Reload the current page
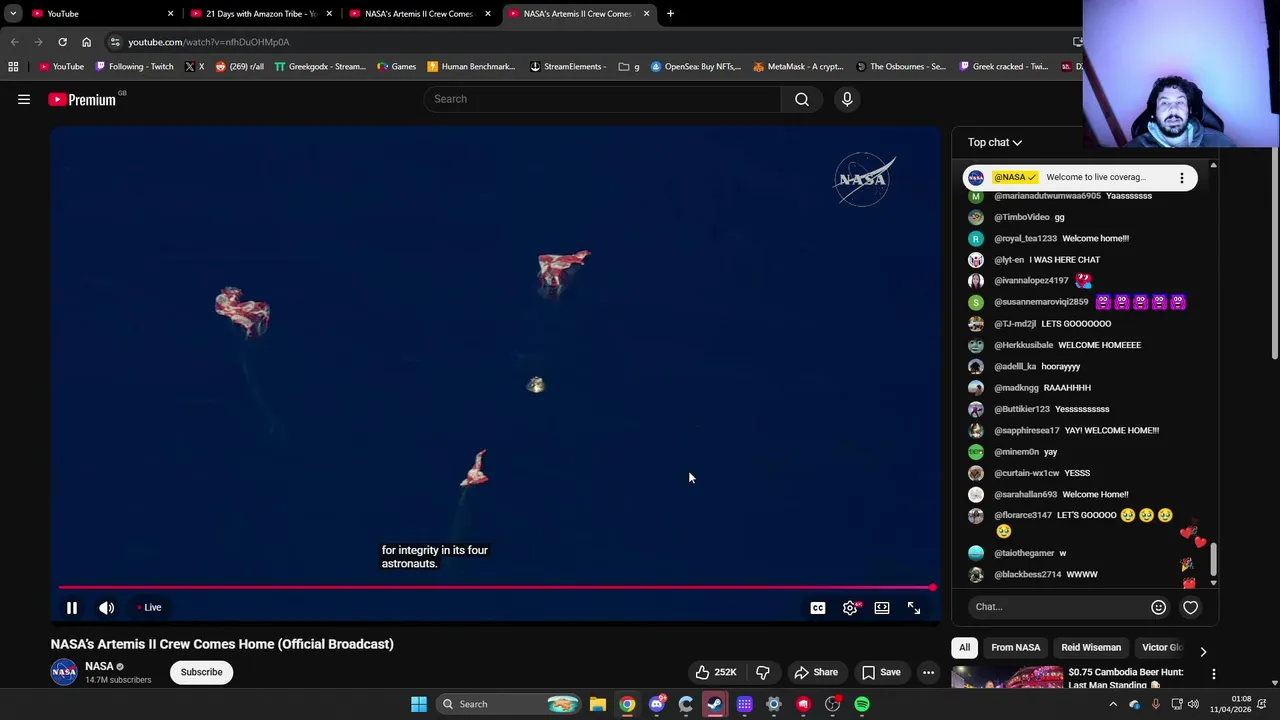 (62, 42)
